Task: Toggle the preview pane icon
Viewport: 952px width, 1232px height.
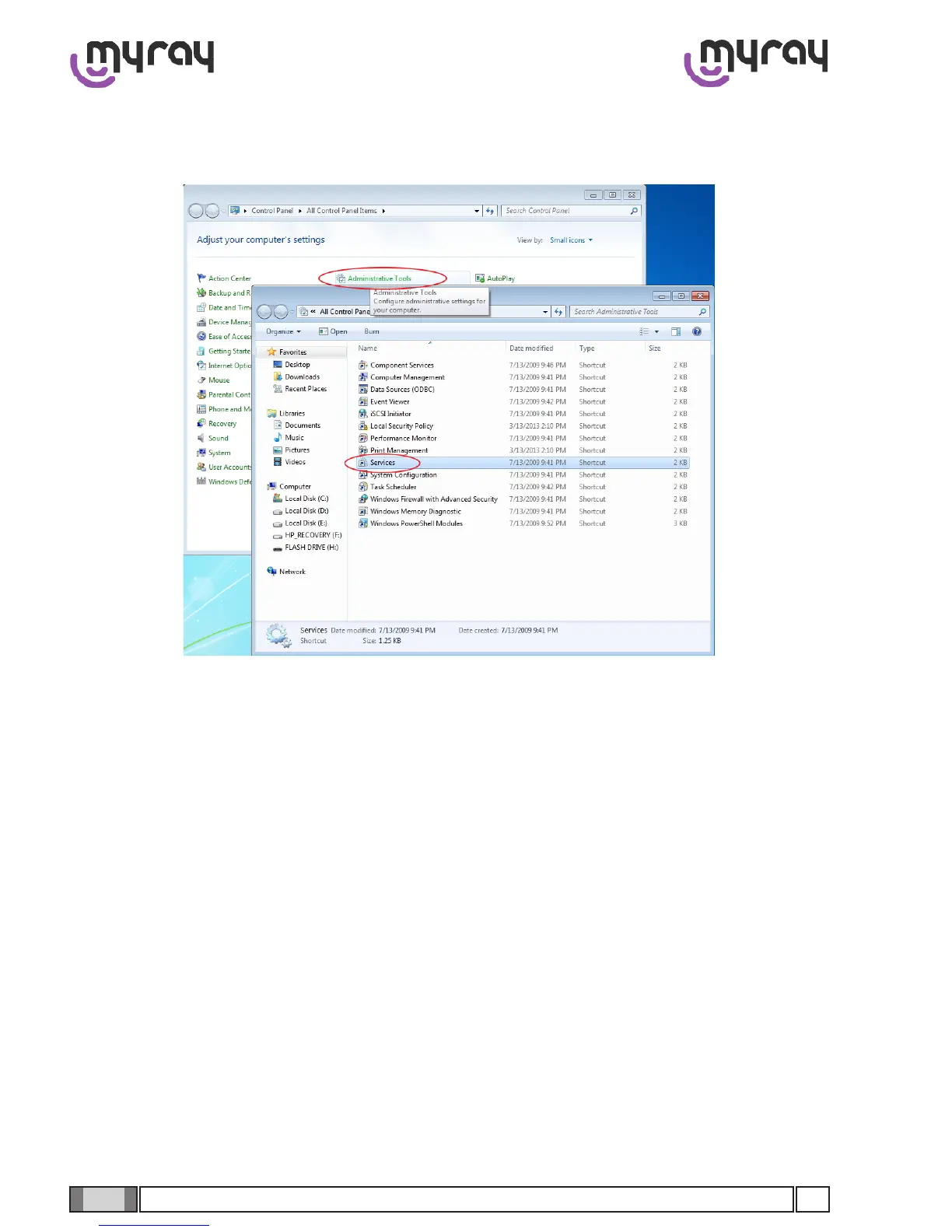Action: click(676, 331)
